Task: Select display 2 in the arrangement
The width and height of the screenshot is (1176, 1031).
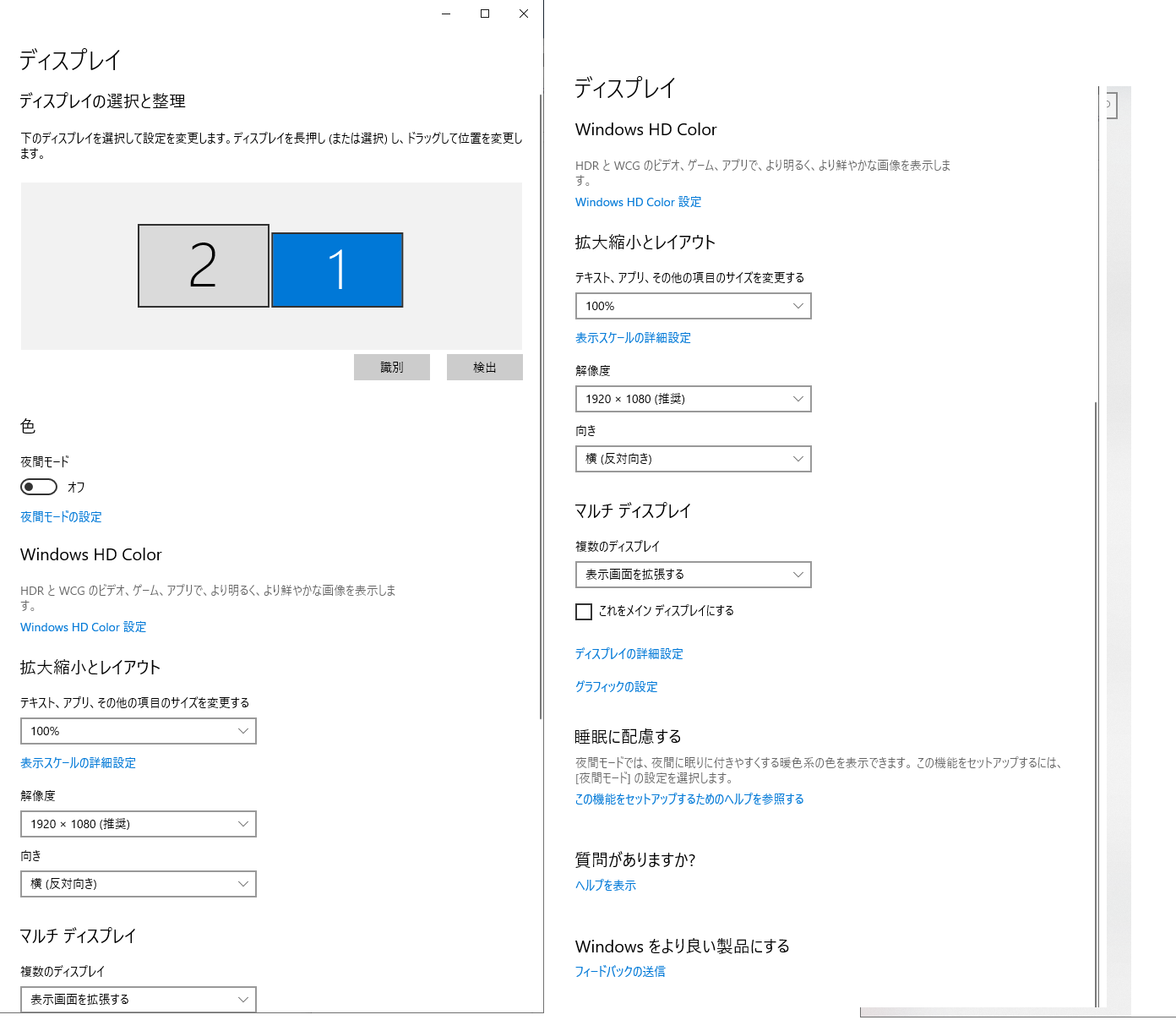Action: [x=204, y=265]
